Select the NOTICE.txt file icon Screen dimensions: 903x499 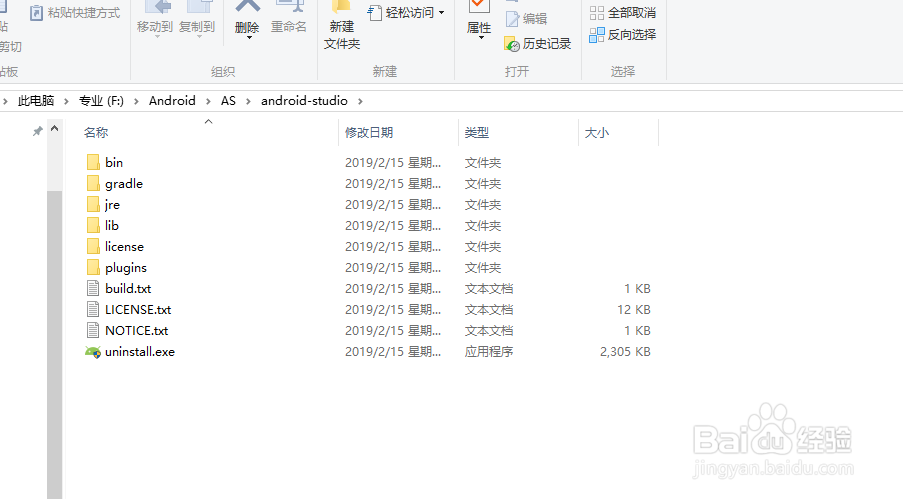(93, 330)
